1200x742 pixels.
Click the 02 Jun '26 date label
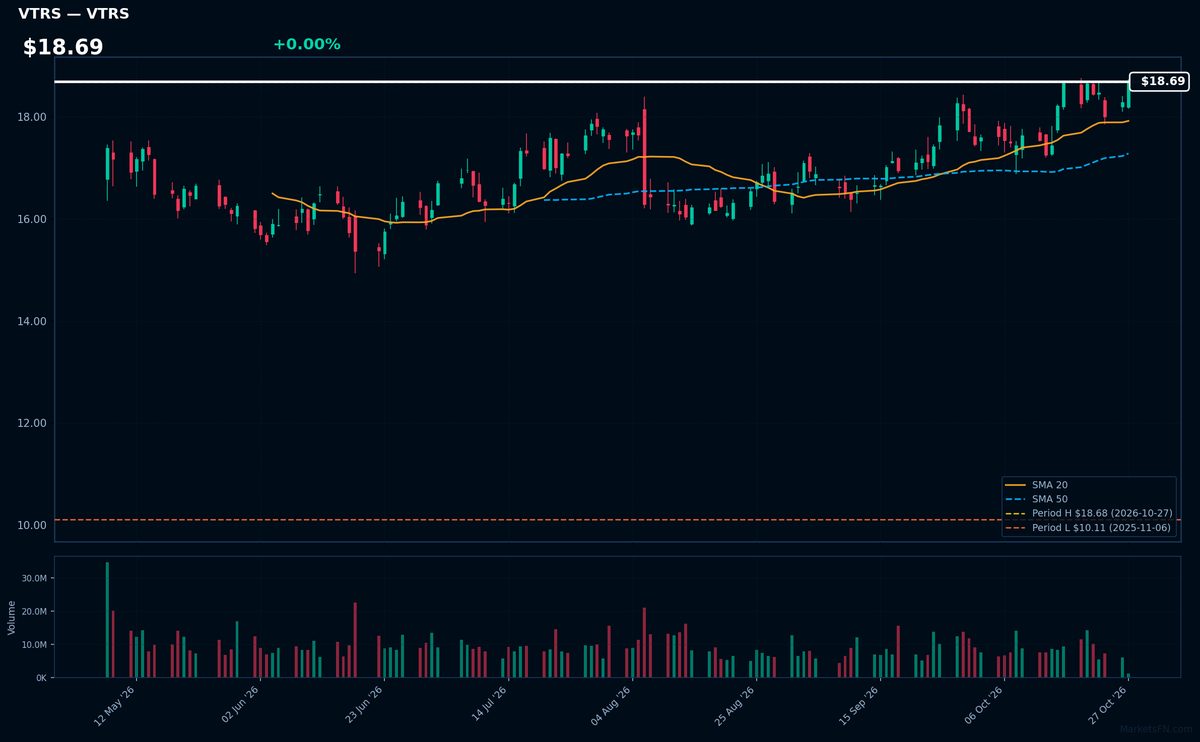coord(240,706)
